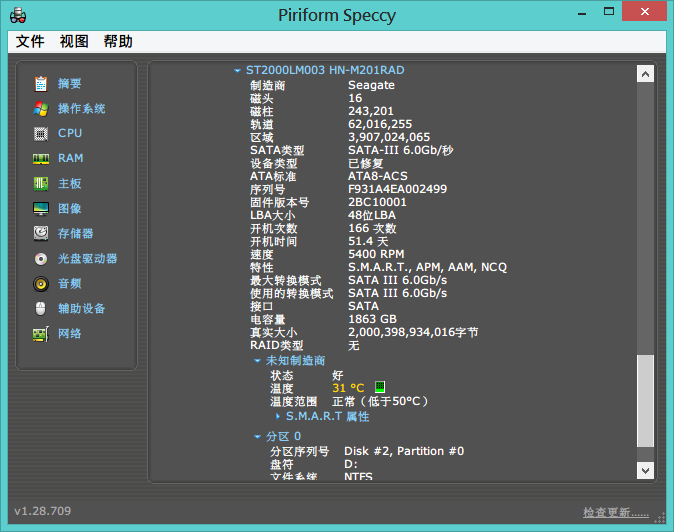Viewport: 674px width, 532px height.
Task: Click the 166 次数 power-on count
Action: 372,228
